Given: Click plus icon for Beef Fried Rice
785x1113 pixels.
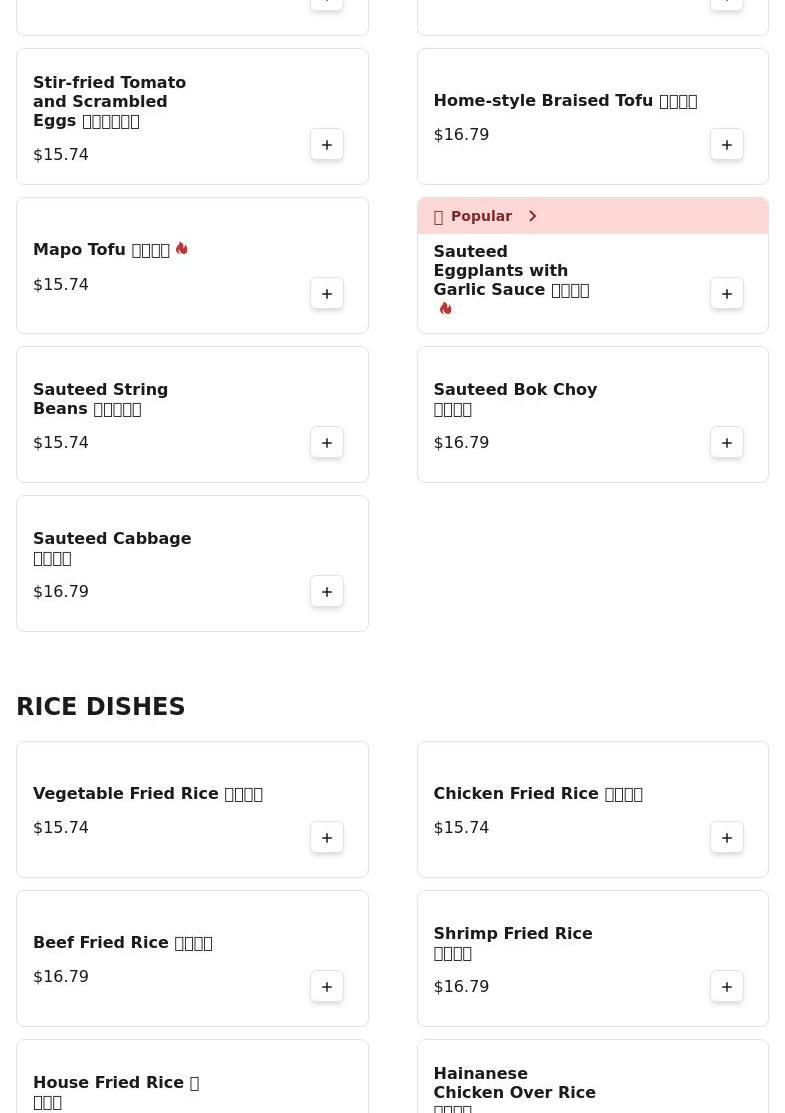Looking at the screenshot, I should click(x=327, y=987).
